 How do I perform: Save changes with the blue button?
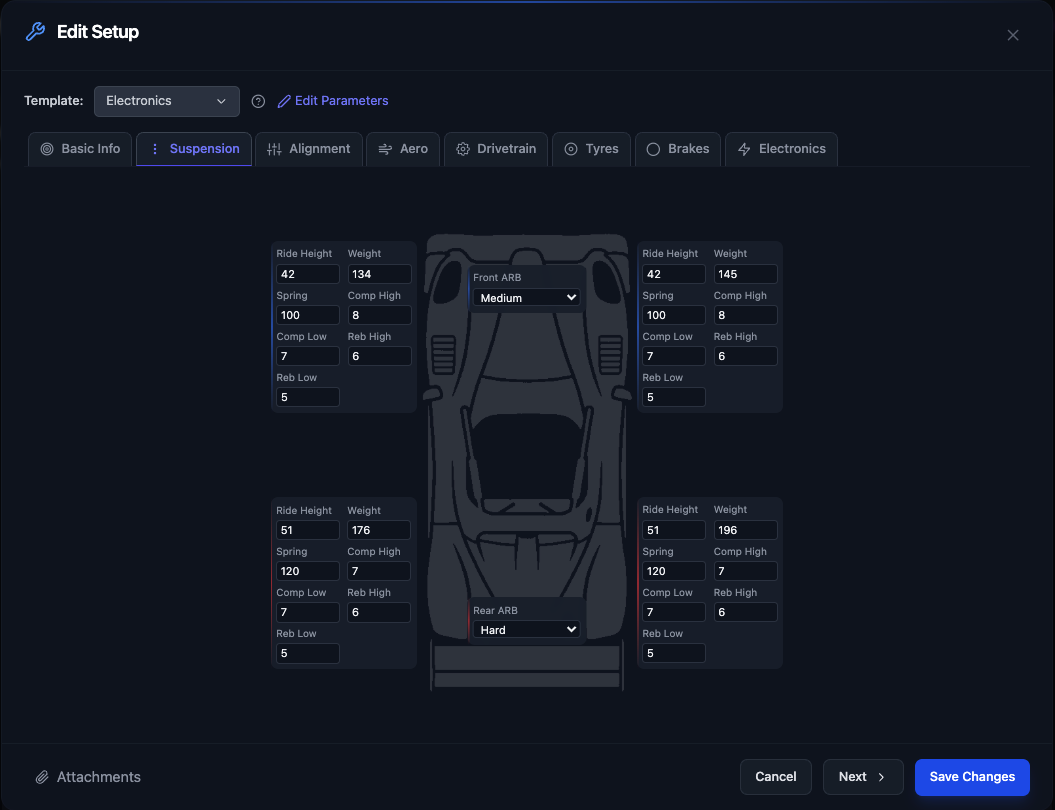pos(971,777)
